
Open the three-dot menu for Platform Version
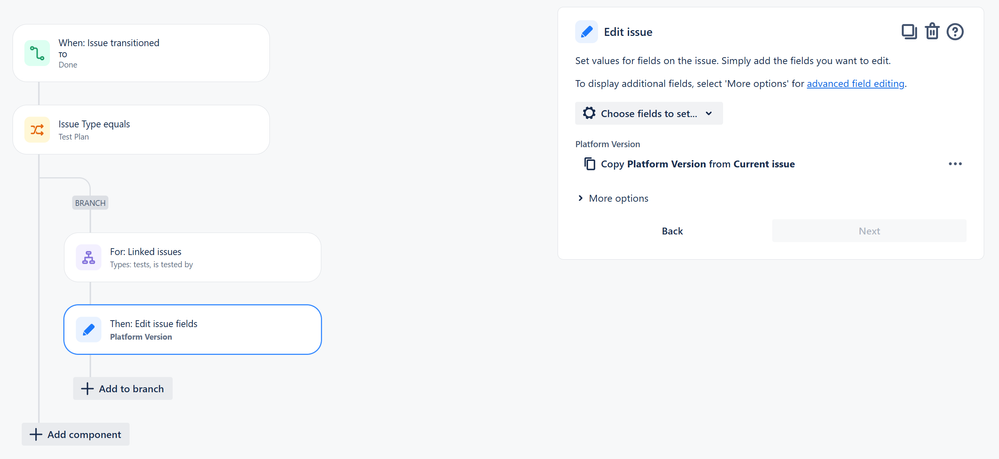pos(955,164)
